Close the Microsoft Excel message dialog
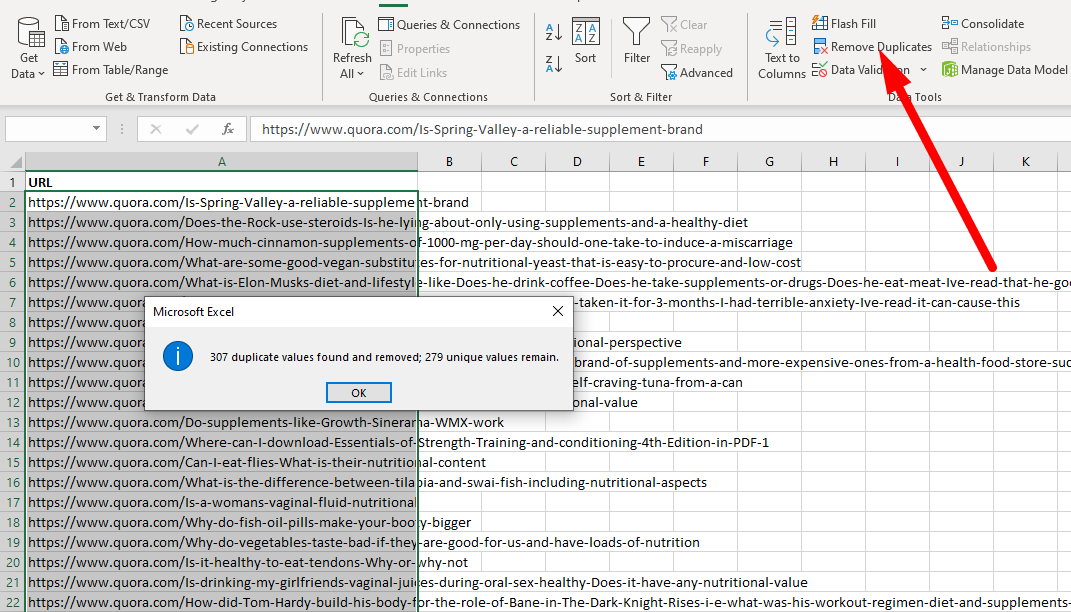Viewport: 1071px width, 612px height. [x=557, y=311]
